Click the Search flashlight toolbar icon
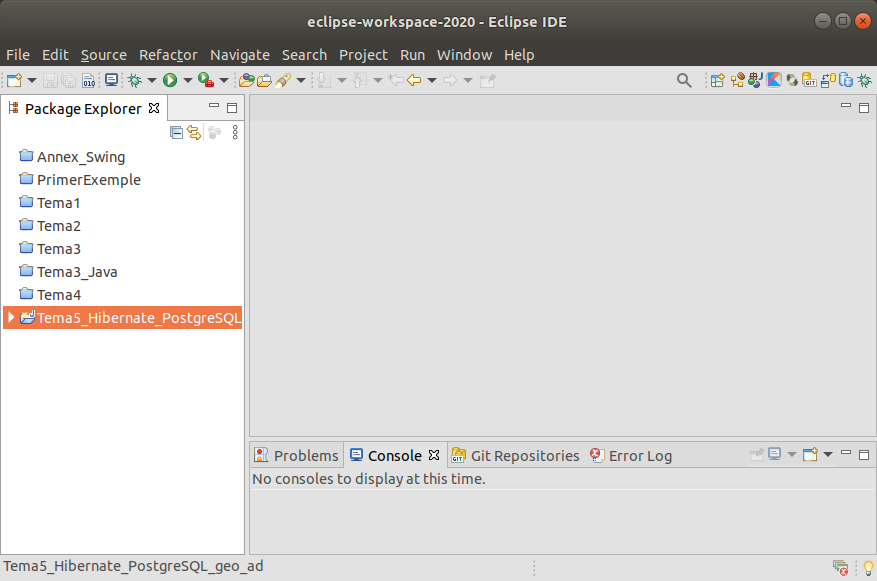 point(284,81)
